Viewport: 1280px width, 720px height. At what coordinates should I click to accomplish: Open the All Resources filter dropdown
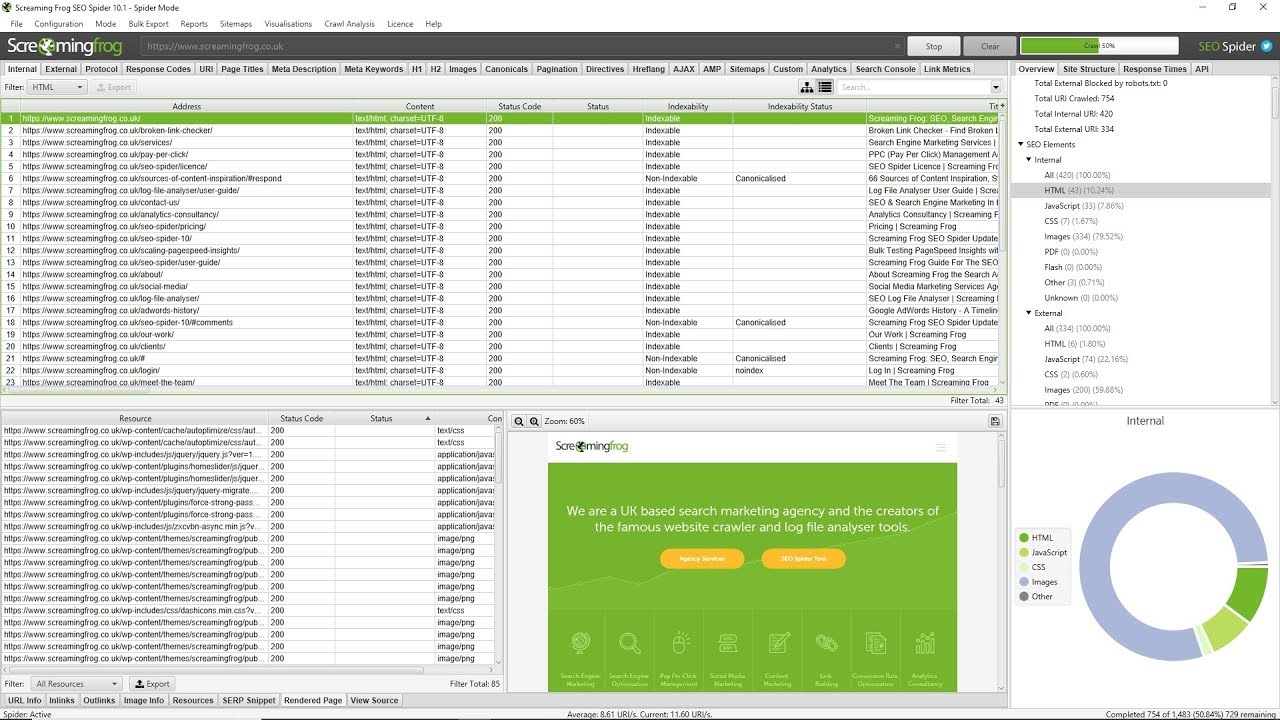point(75,683)
